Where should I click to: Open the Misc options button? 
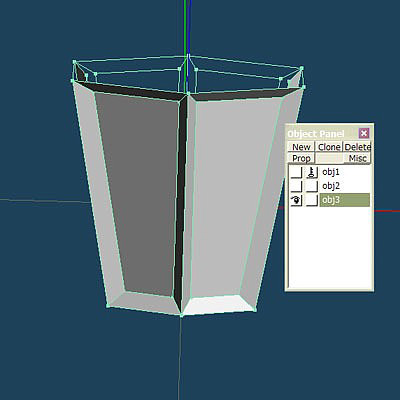[357, 158]
